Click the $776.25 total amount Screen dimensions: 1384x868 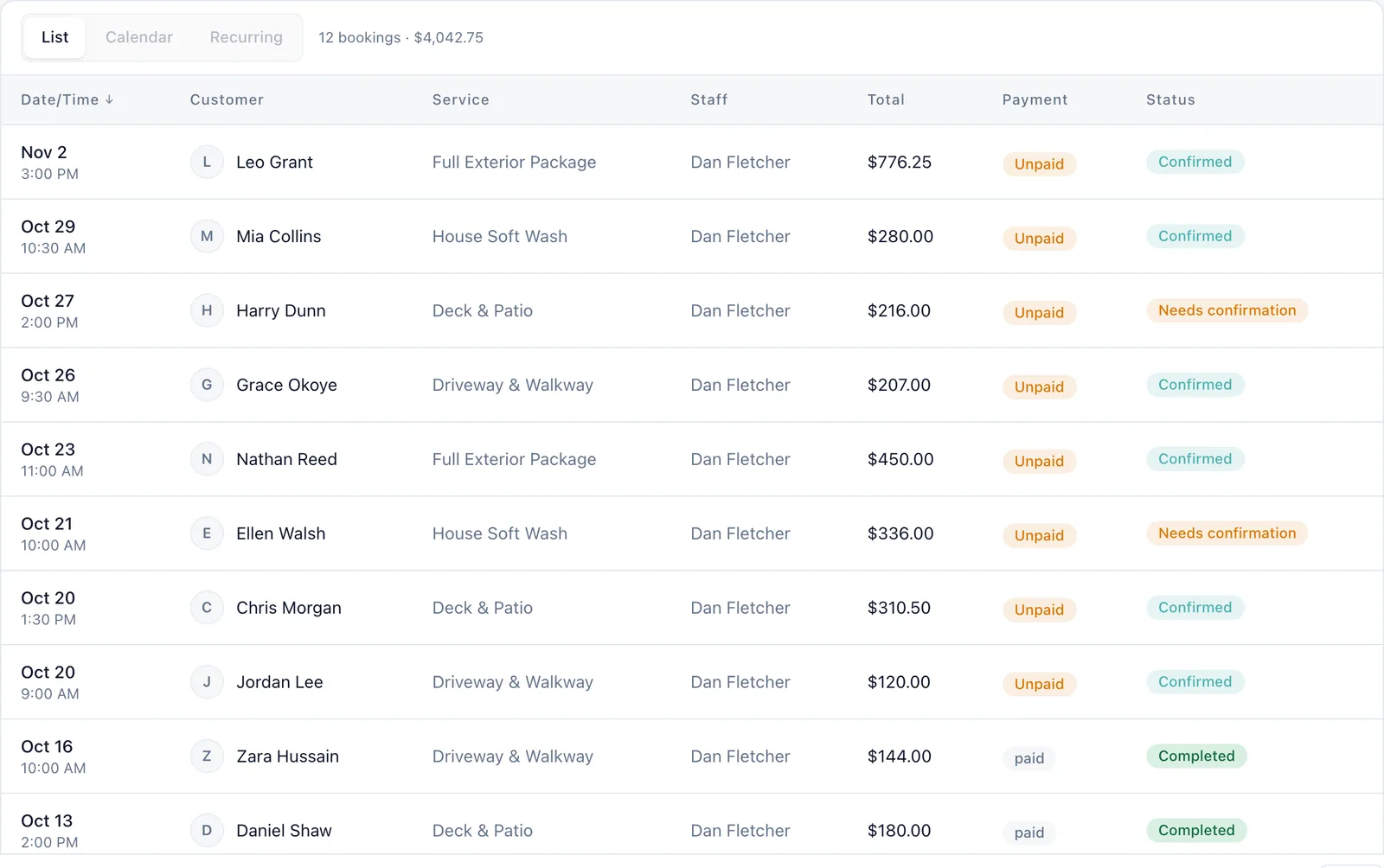pyautogui.click(x=900, y=162)
